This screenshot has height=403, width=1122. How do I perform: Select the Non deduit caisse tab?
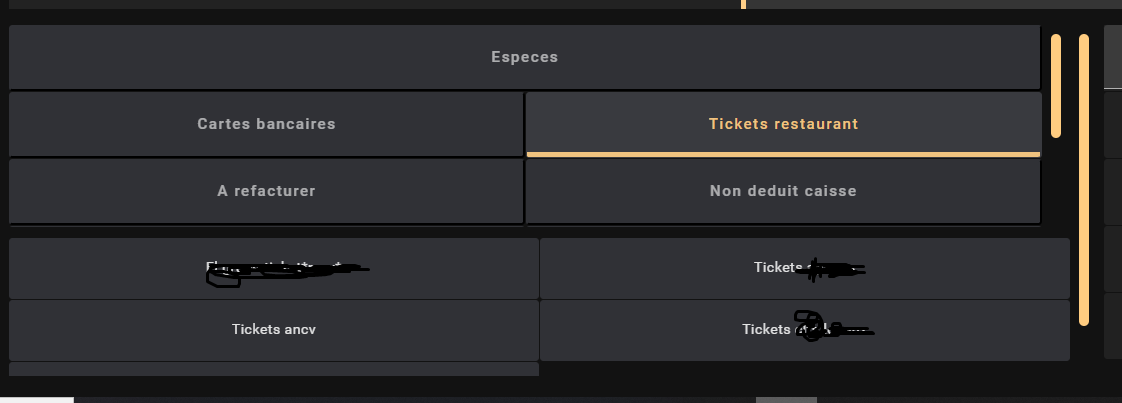783,190
